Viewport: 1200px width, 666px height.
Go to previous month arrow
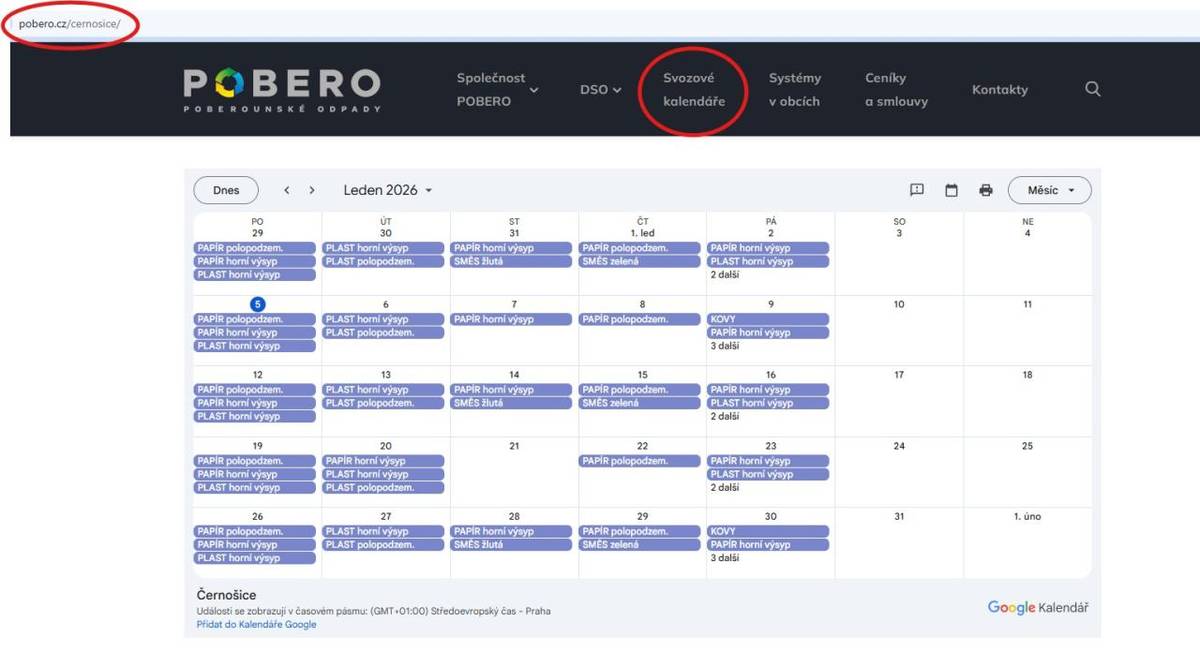pyautogui.click(x=287, y=190)
